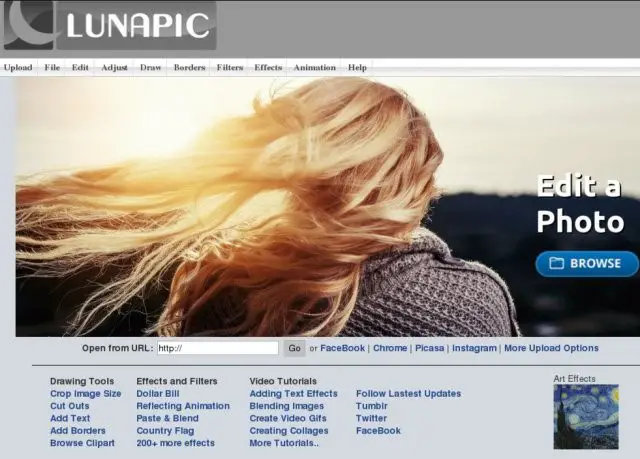Open the Draw menu
Screen dimensions: 640x459
(x=151, y=68)
